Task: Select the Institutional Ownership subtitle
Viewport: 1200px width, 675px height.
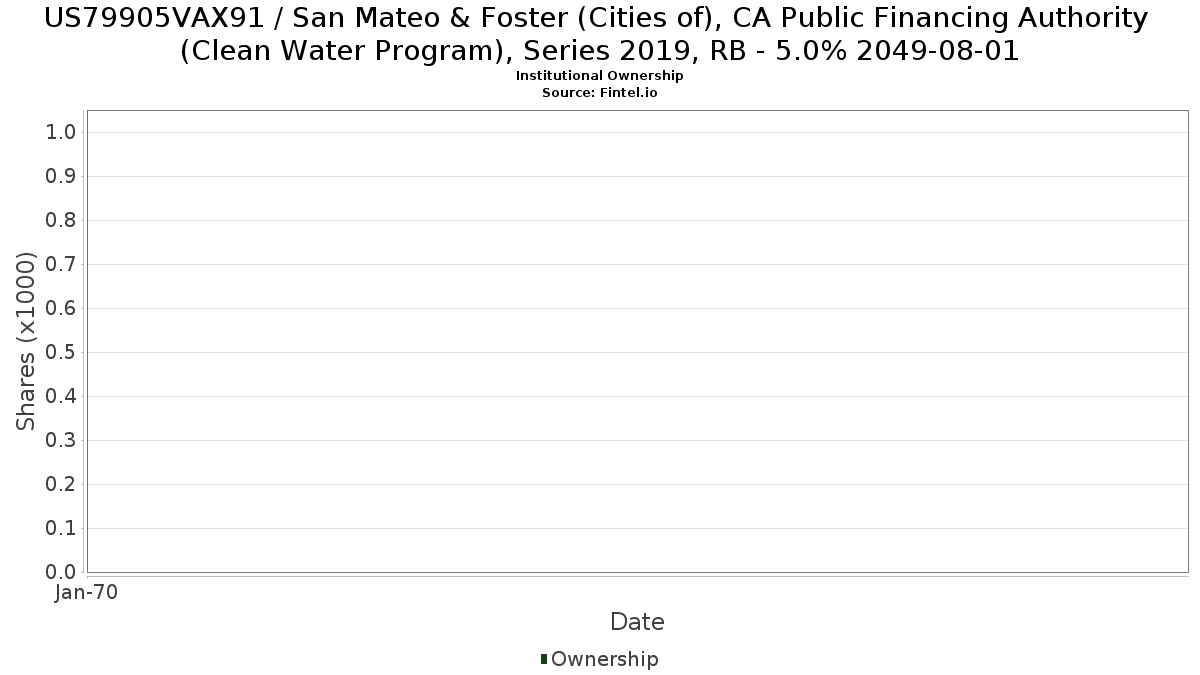Action: pyautogui.click(x=599, y=76)
